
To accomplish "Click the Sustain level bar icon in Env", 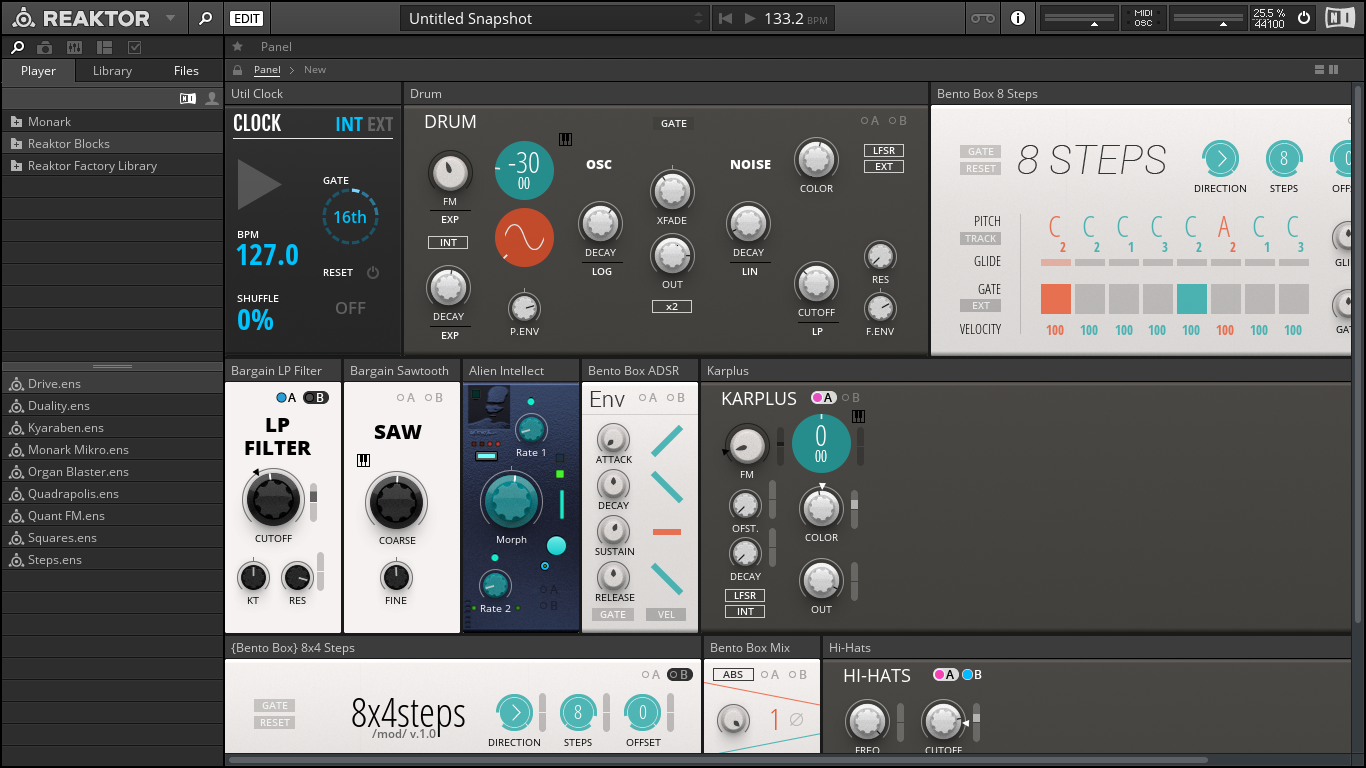I will 666,532.
